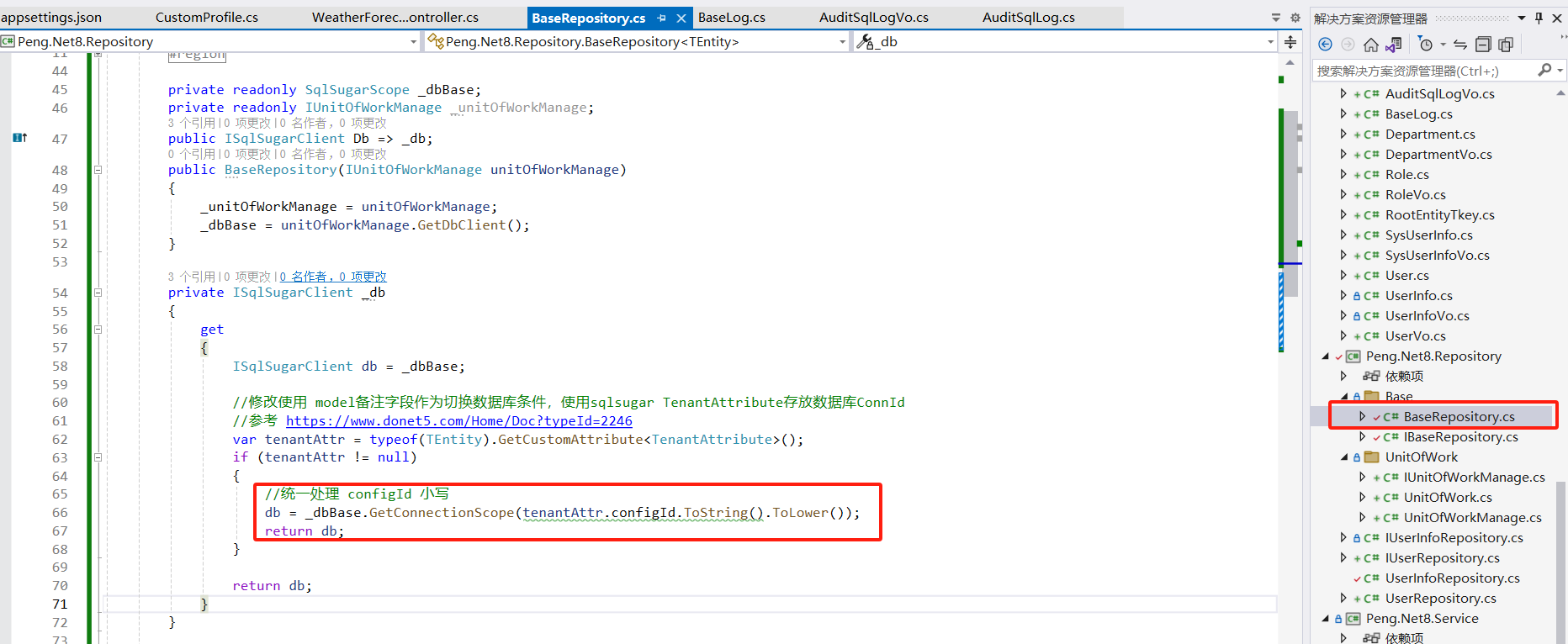Switch between solution and folder views icon

click(x=1394, y=45)
